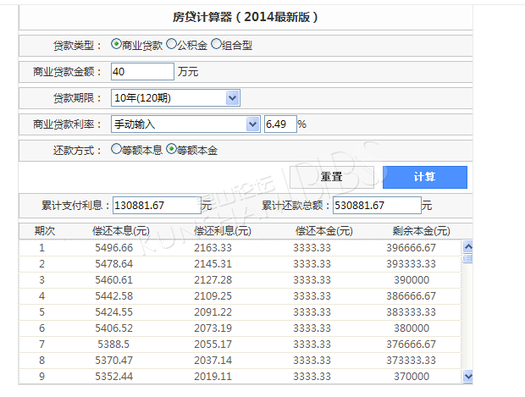Focus the 商业贷款金额 input field
The image size is (525, 397).
143,72
